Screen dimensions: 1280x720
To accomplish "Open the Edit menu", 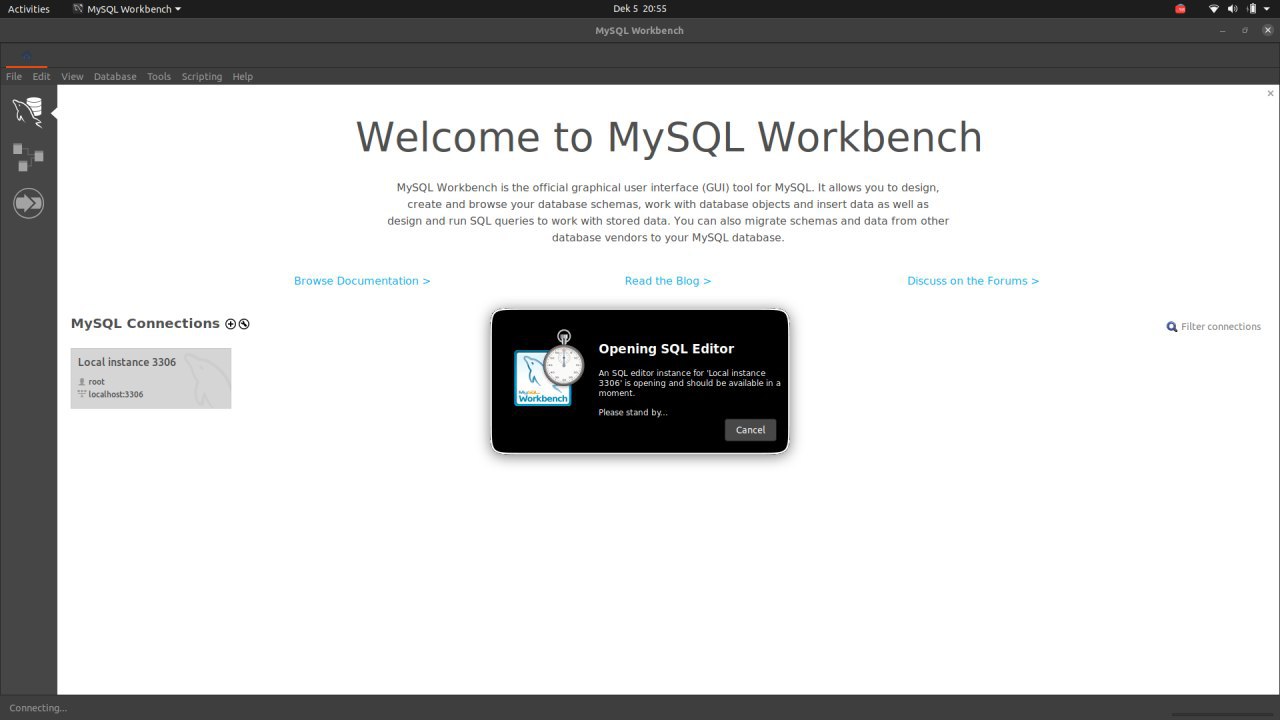I will (41, 76).
